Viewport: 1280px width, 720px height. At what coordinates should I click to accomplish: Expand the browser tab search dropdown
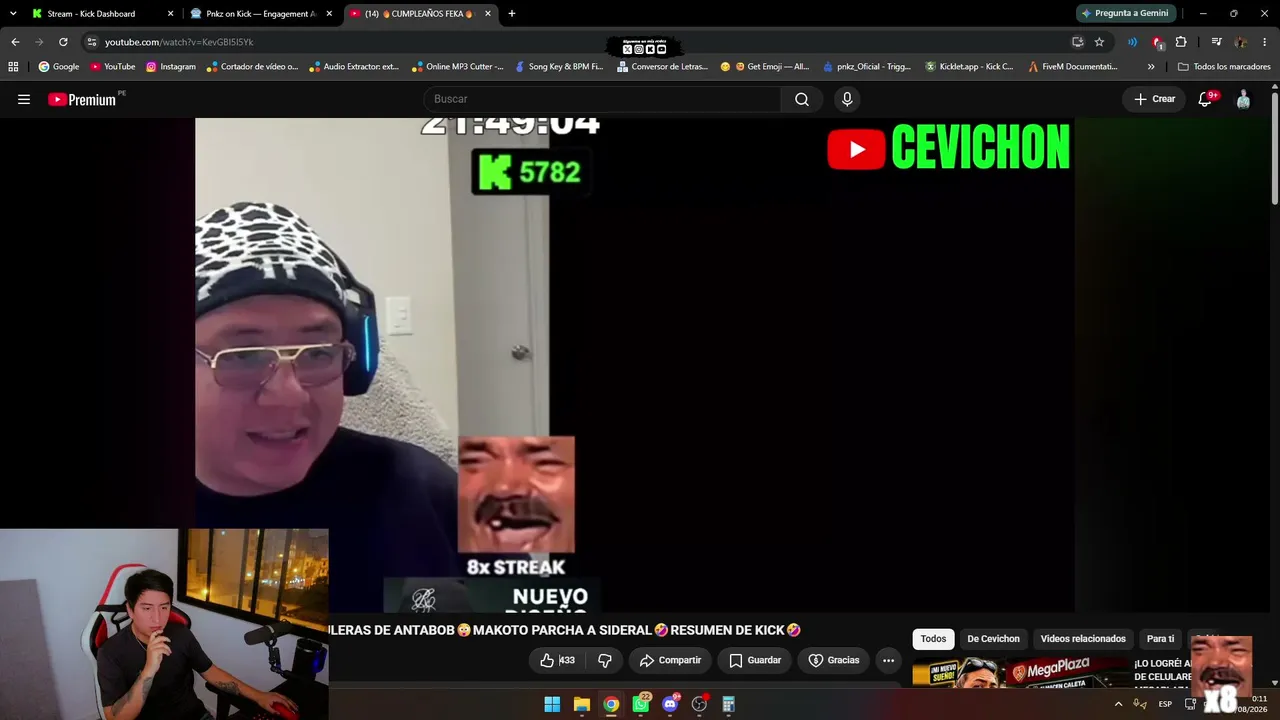13,14
